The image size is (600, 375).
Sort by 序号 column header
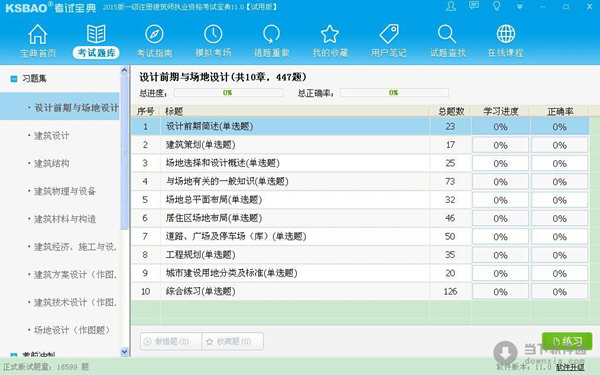tap(145, 111)
